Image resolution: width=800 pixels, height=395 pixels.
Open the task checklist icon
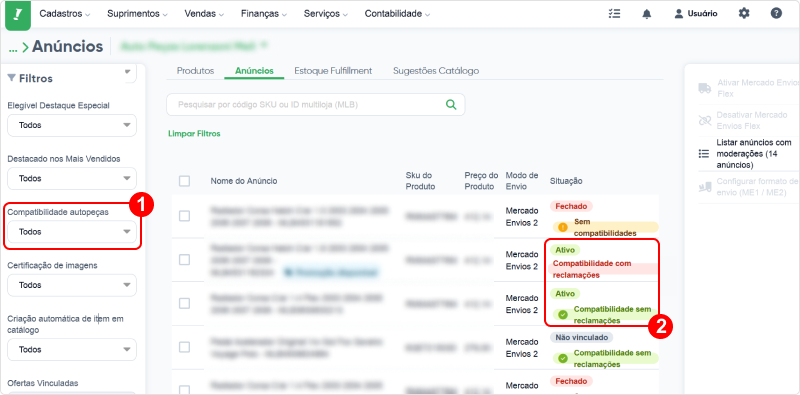click(x=614, y=14)
